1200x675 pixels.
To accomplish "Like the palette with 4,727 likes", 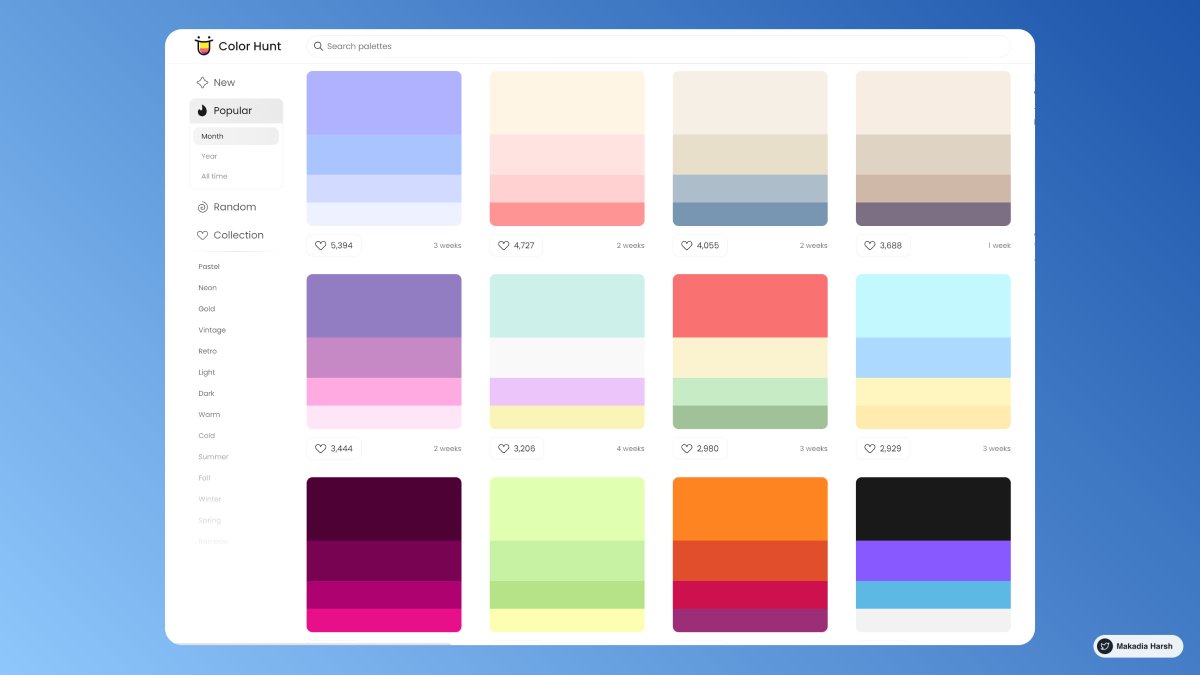I will pos(503,245).
